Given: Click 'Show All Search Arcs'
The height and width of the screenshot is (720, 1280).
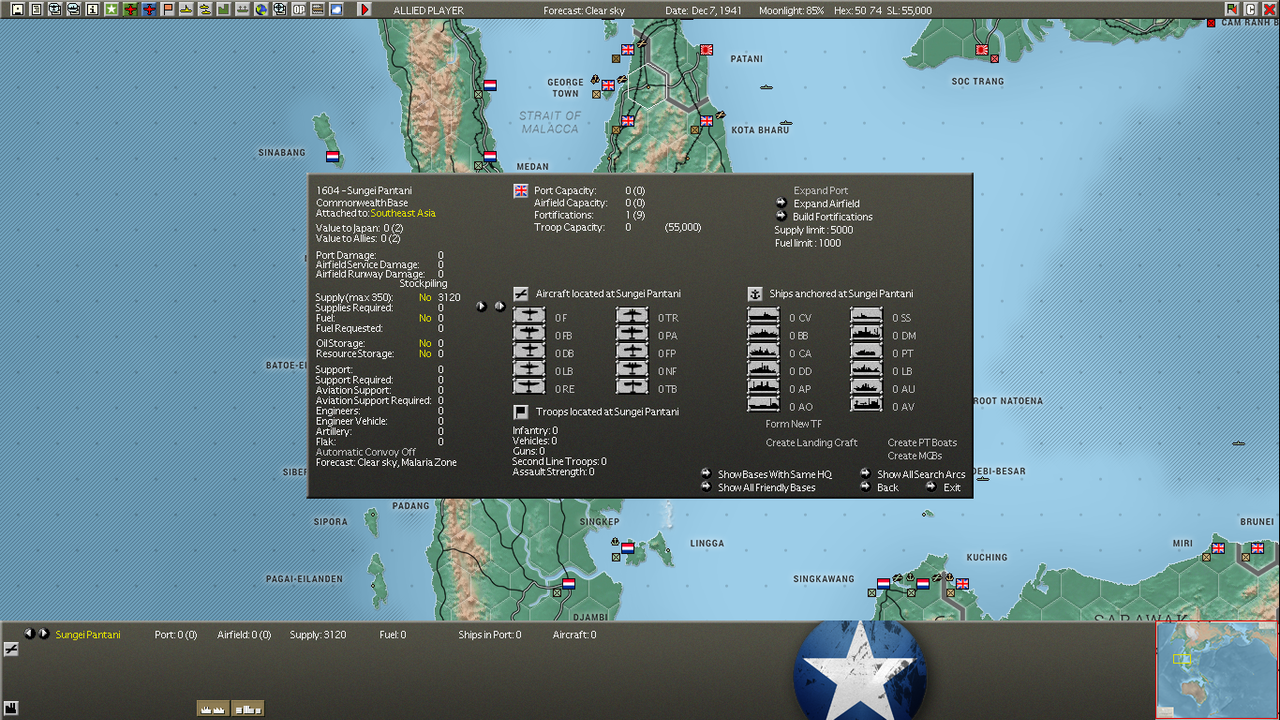Looking at the screenshot, I should tap(922, 475).
